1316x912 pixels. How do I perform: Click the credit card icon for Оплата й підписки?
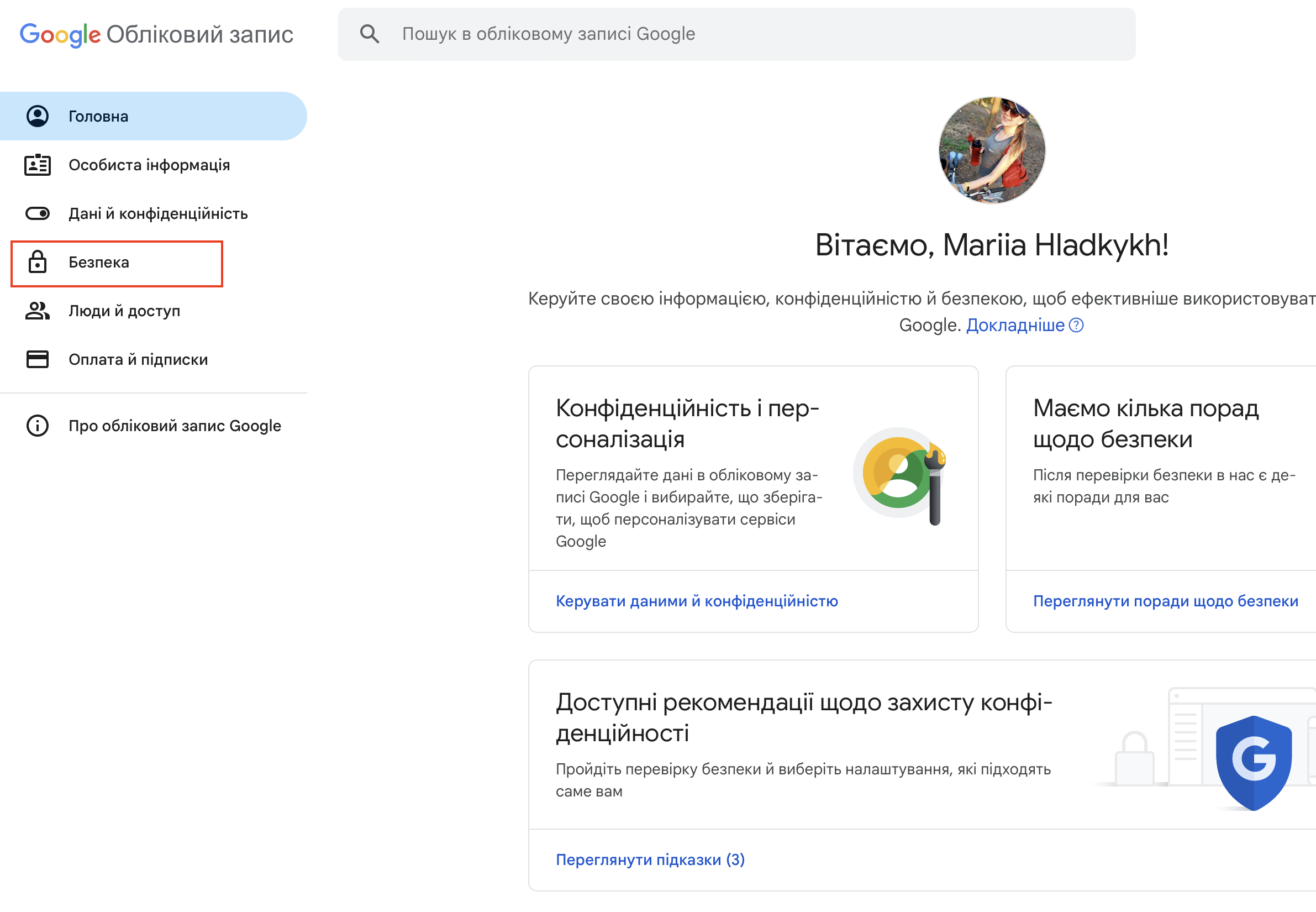tap(38, 359)
